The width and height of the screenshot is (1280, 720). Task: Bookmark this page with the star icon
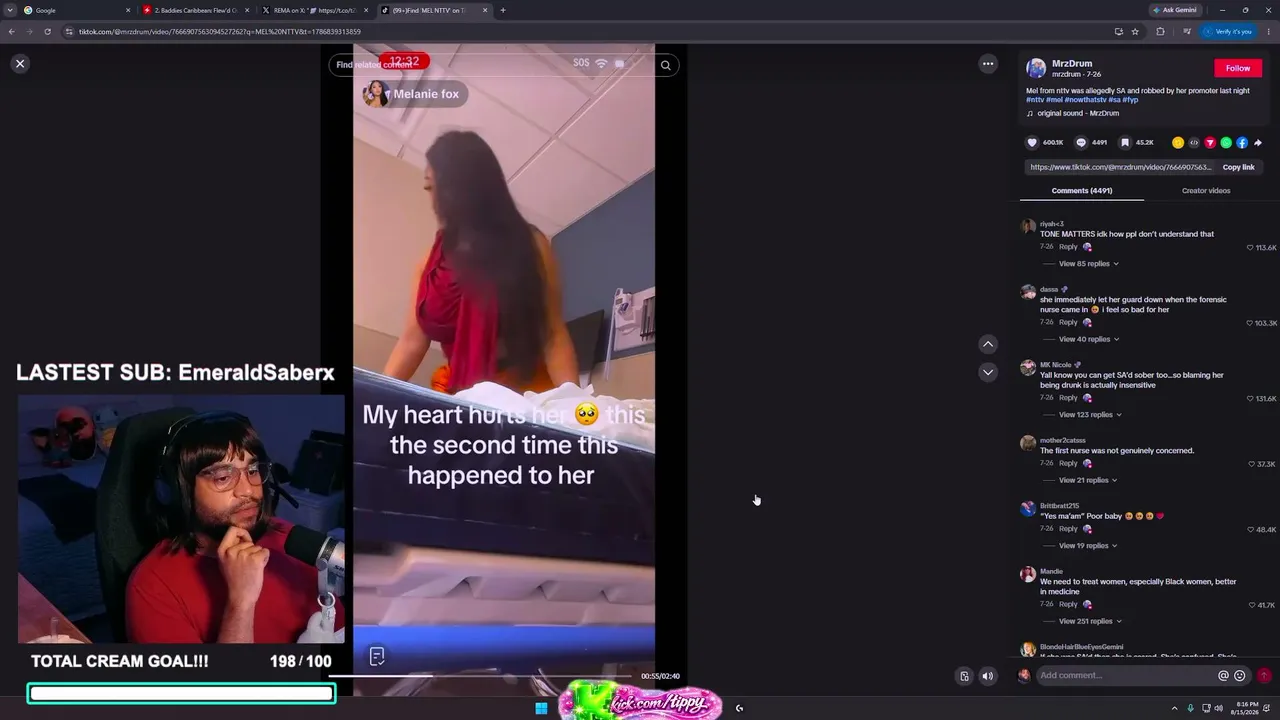coord(1135,32)
